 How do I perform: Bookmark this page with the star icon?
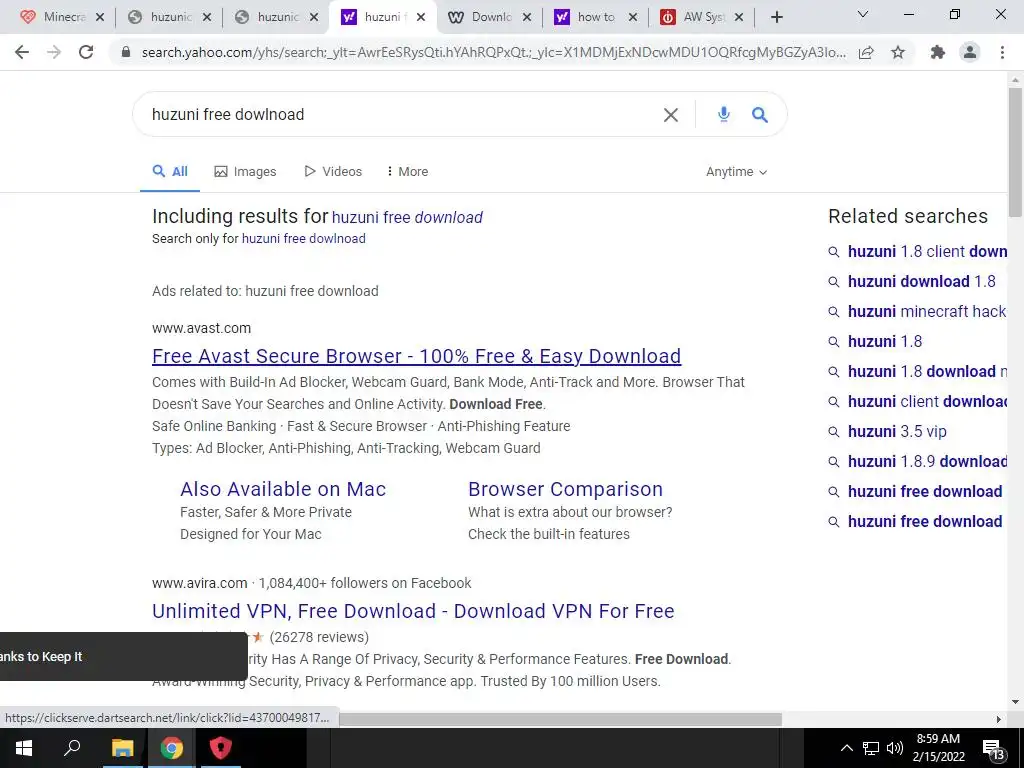pyautogui.click(x=898, y=52)
